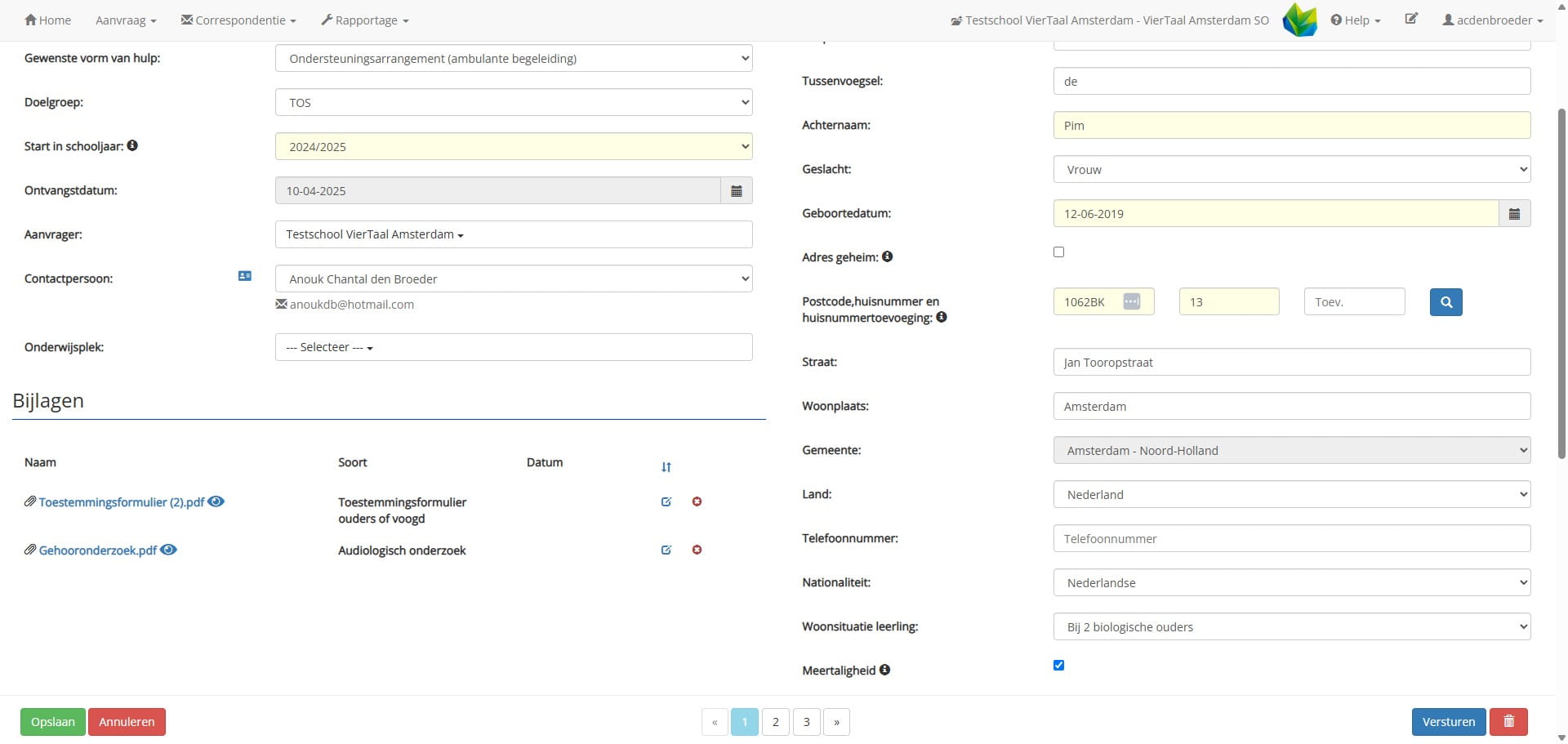Open the Gemeente dropdown

[x=1292, y=450]
